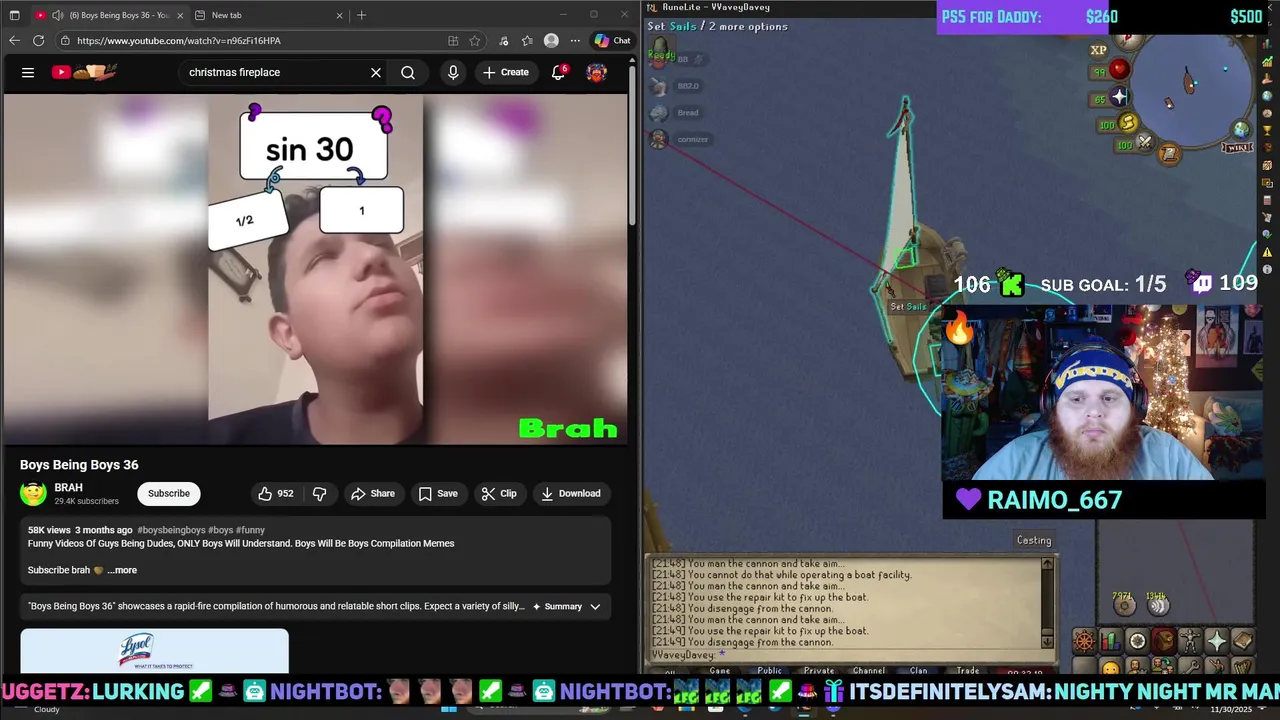Screen dimensions: 1280x720
Task: Open the YouTube hamburger guide menu
Action: pos(28,72)
